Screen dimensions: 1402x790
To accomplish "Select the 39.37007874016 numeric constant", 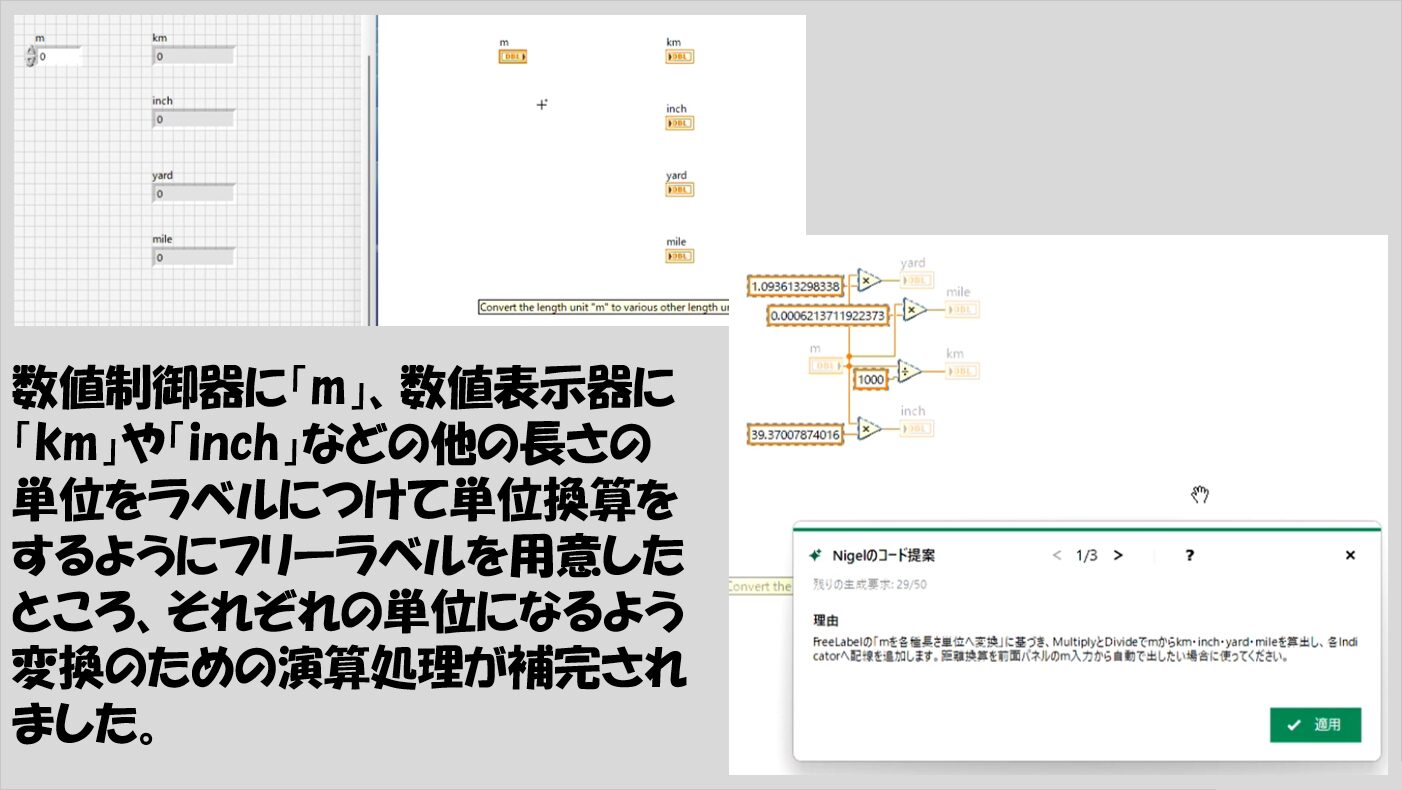I will 795,434.
